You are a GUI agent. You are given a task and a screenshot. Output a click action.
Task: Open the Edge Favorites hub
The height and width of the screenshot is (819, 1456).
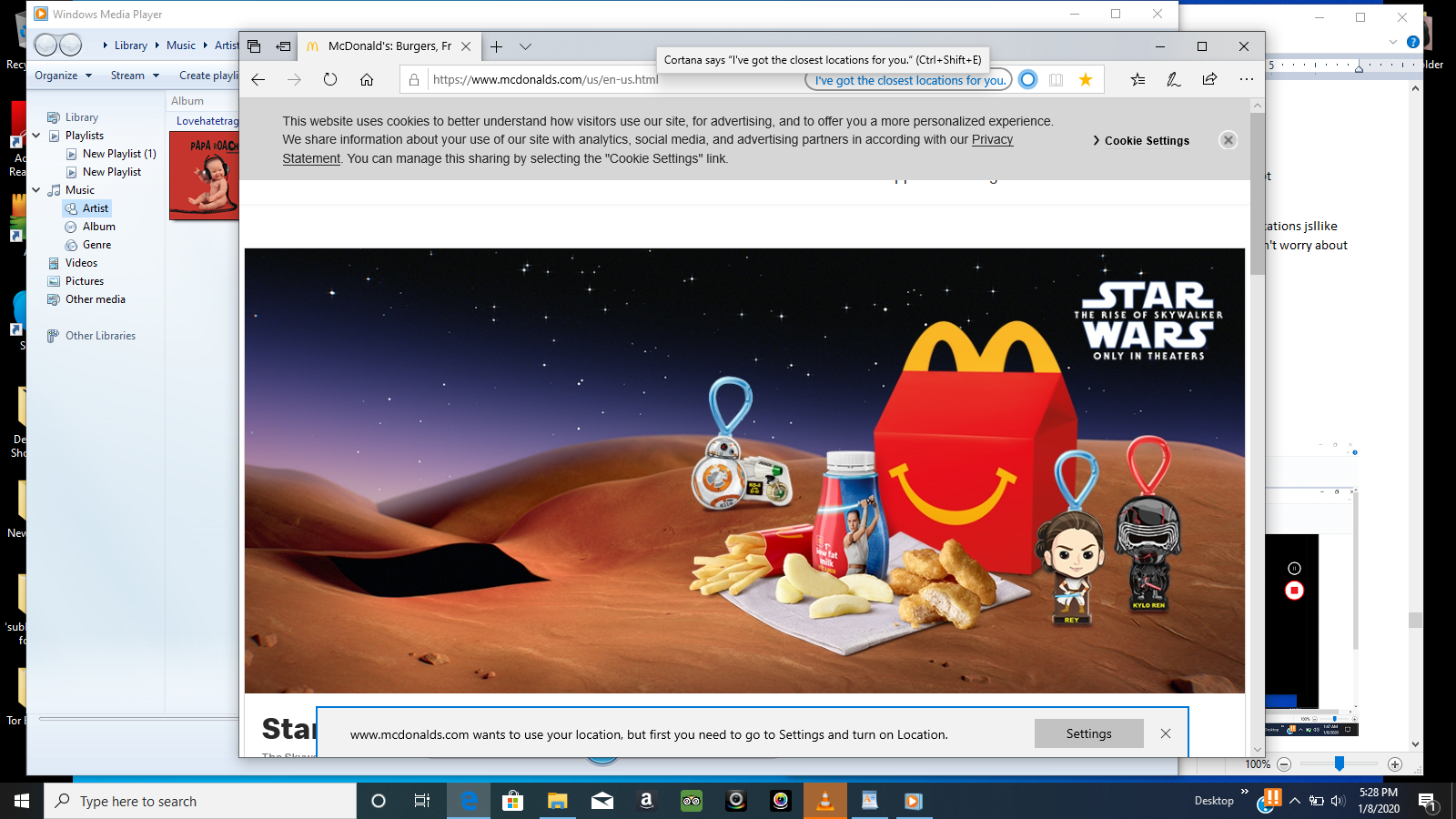pos(1137,80)
